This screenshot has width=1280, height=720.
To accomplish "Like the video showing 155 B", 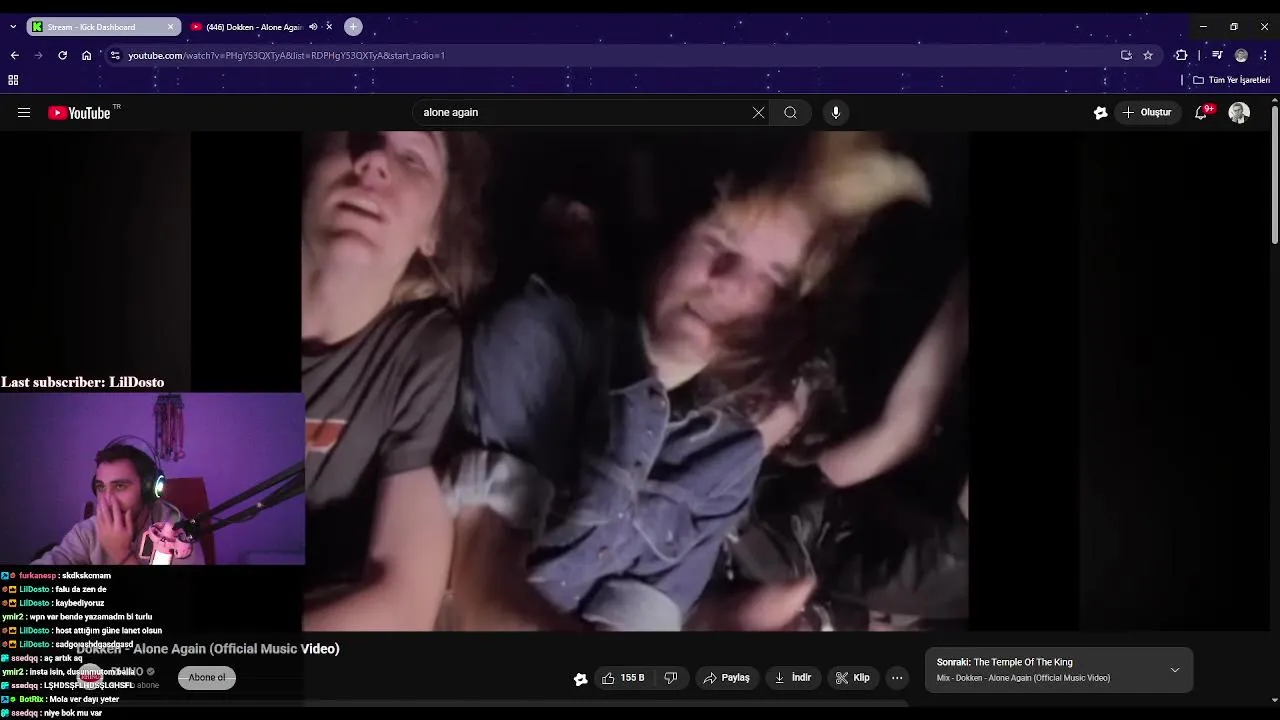I will tap(622, 678).
